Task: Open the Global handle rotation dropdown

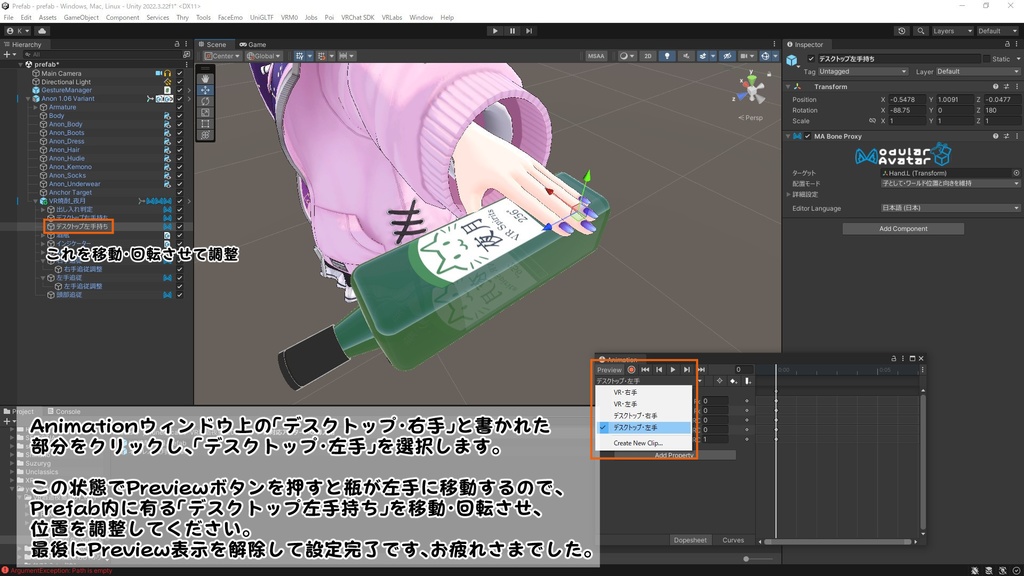Action: pyautogui.click(x=264, y=56)
